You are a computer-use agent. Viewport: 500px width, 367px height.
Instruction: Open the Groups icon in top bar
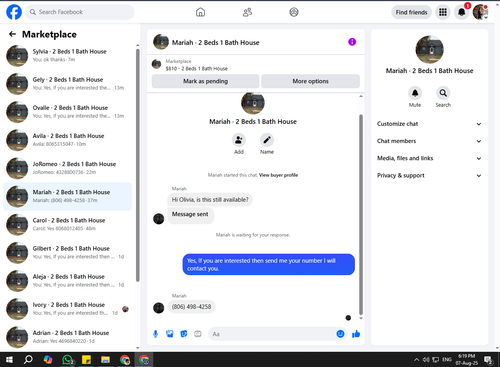[294, 12]
